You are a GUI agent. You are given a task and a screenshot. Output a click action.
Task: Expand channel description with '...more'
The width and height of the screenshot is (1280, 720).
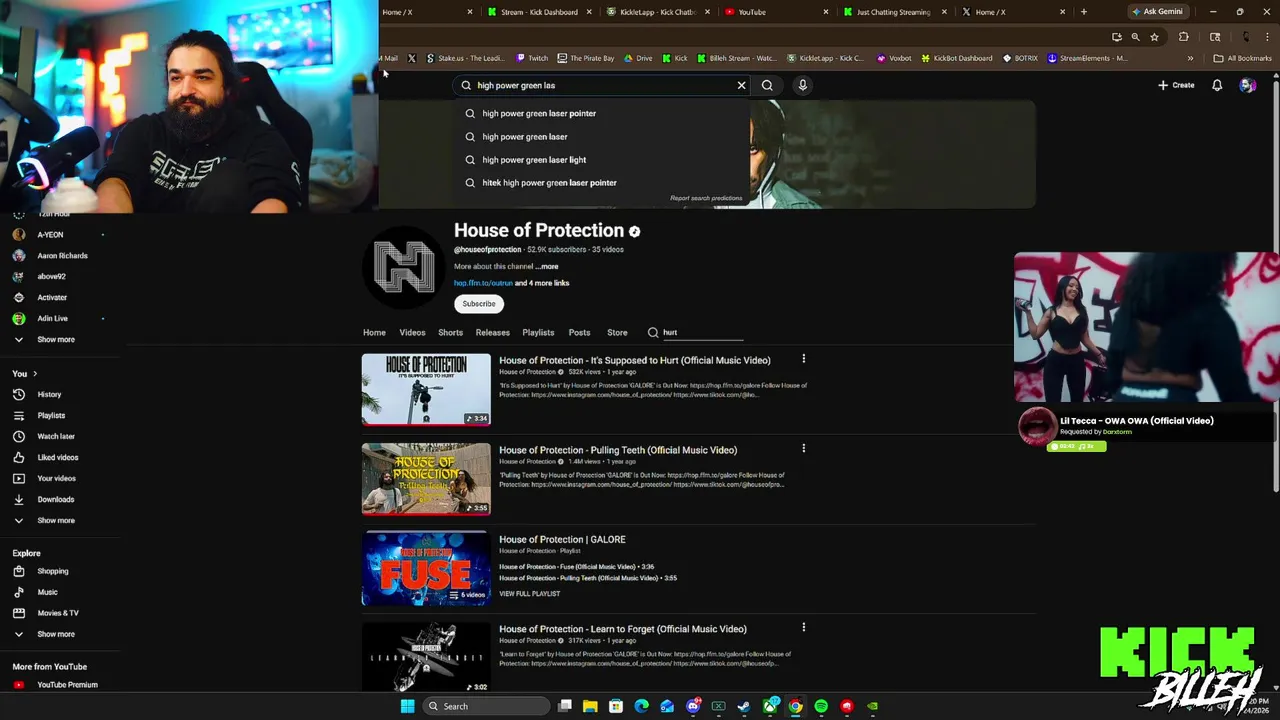[547, 267]
